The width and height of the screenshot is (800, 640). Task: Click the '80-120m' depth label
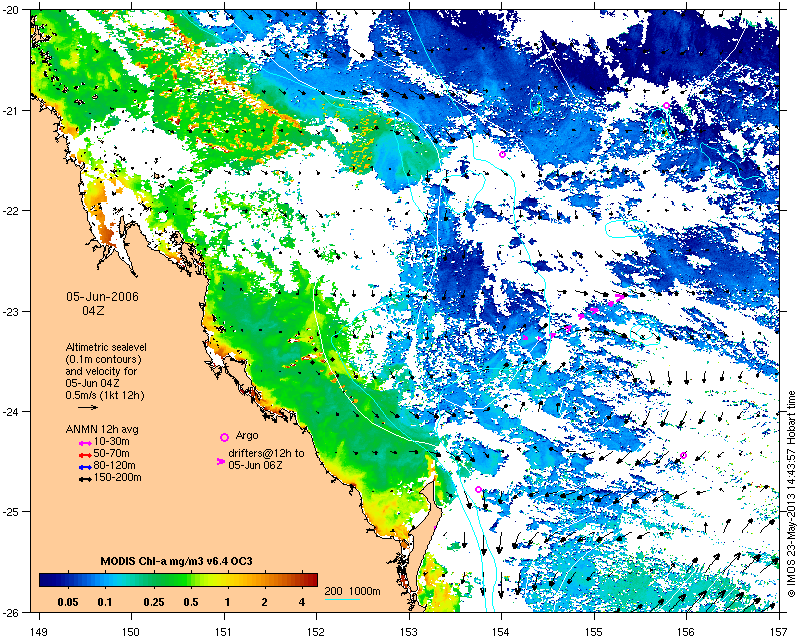tap(114, 465)
